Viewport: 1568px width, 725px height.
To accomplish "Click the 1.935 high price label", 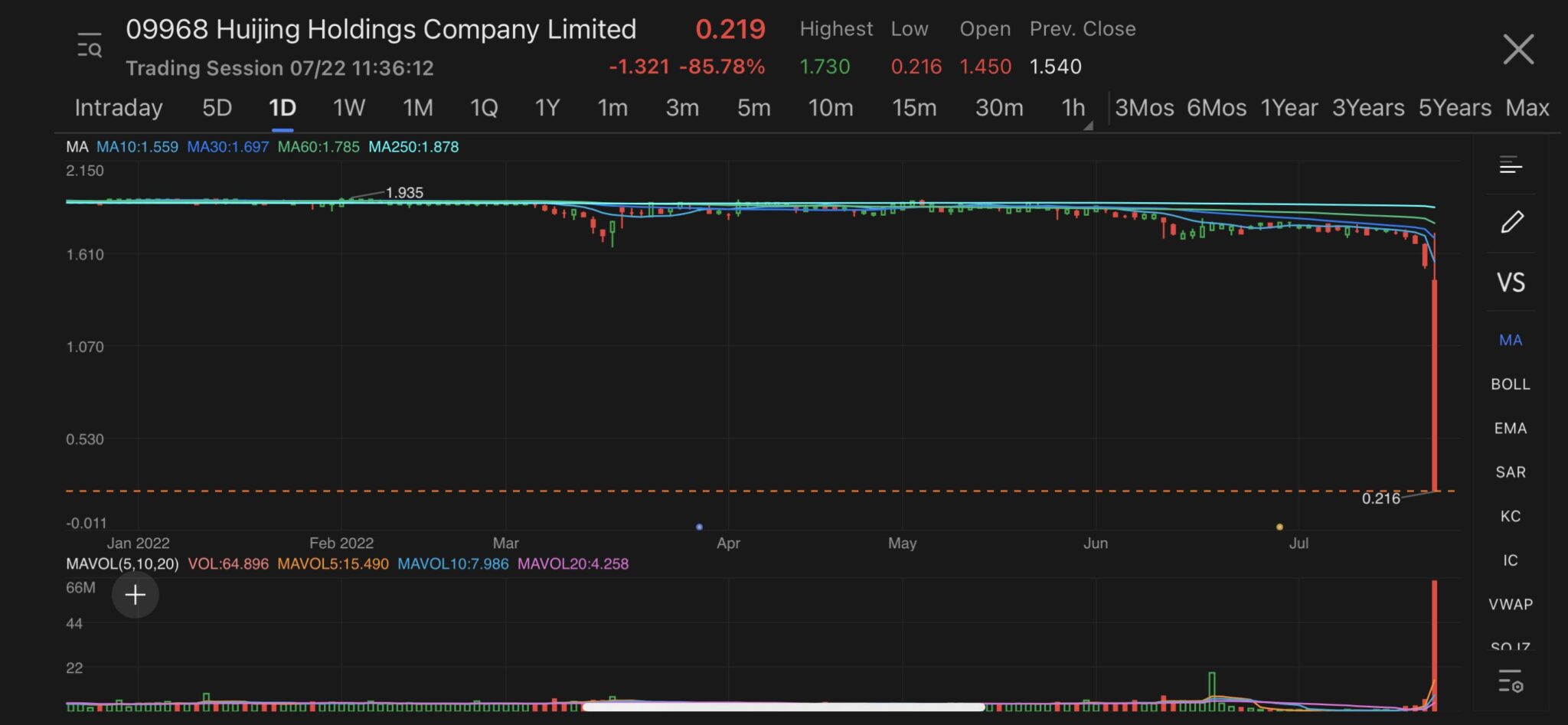I will tap(404, 193).
